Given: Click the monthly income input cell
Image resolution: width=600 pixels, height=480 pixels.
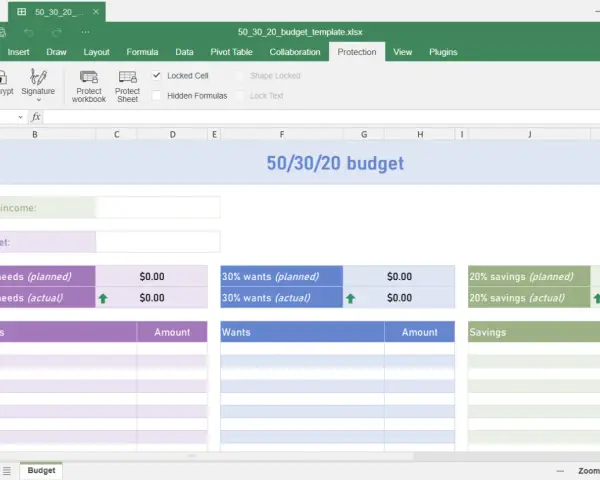Looking at the screenshot, I should coord(158,207).
